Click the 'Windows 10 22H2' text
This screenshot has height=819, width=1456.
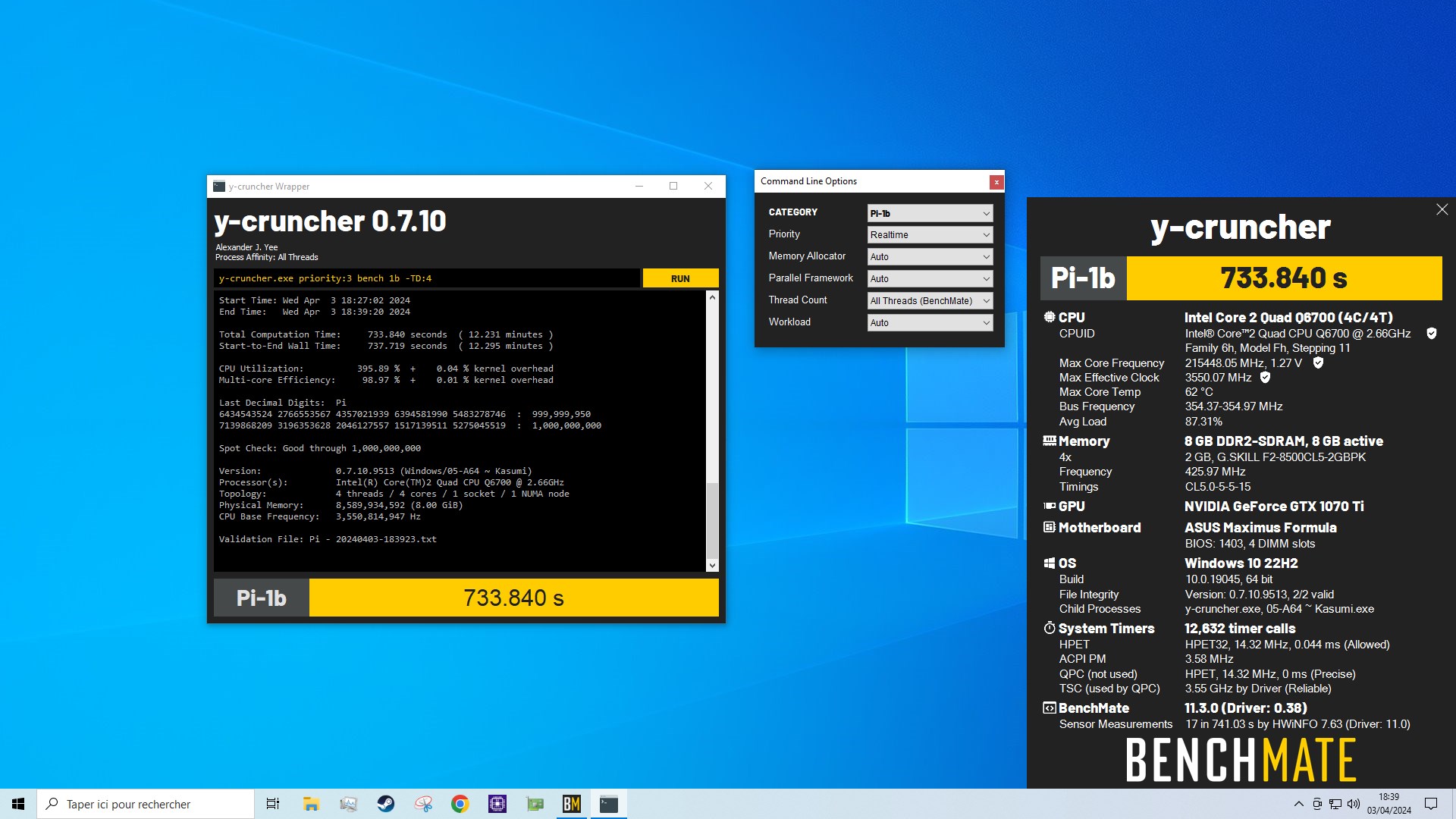tap(1241, 563)
